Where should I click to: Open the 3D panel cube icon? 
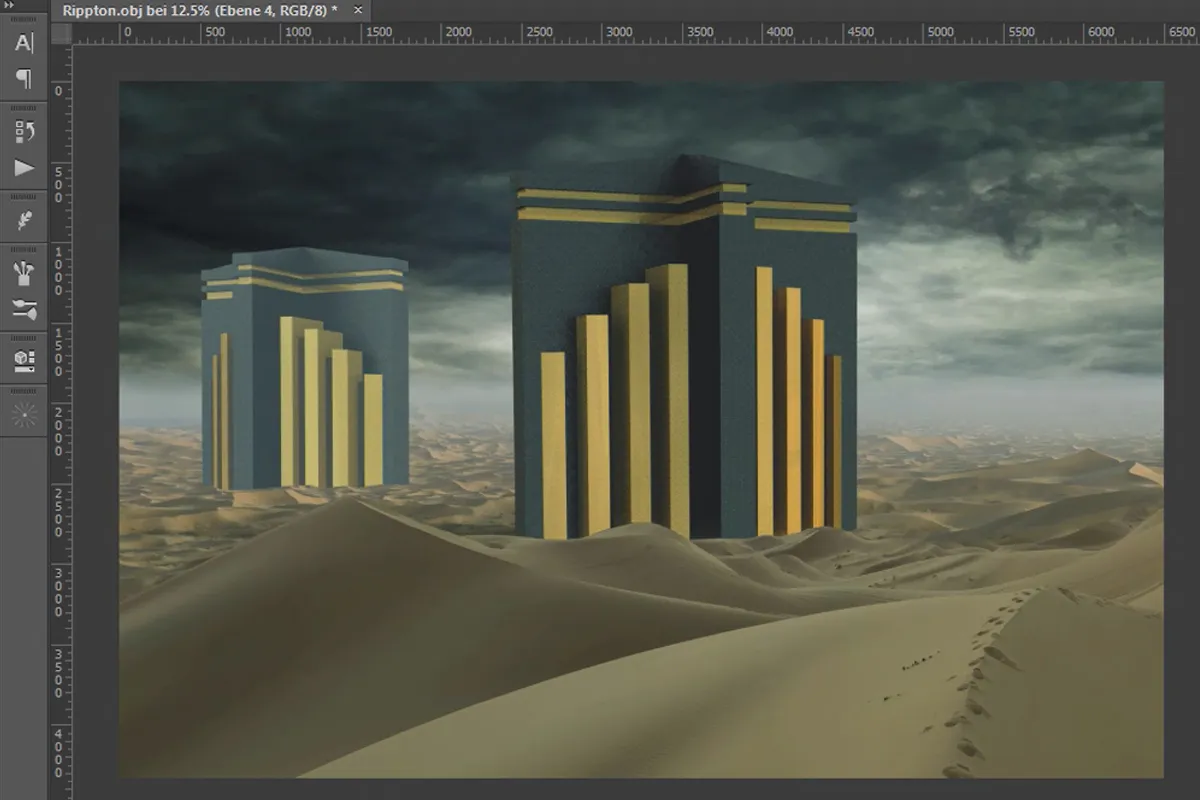24,359
